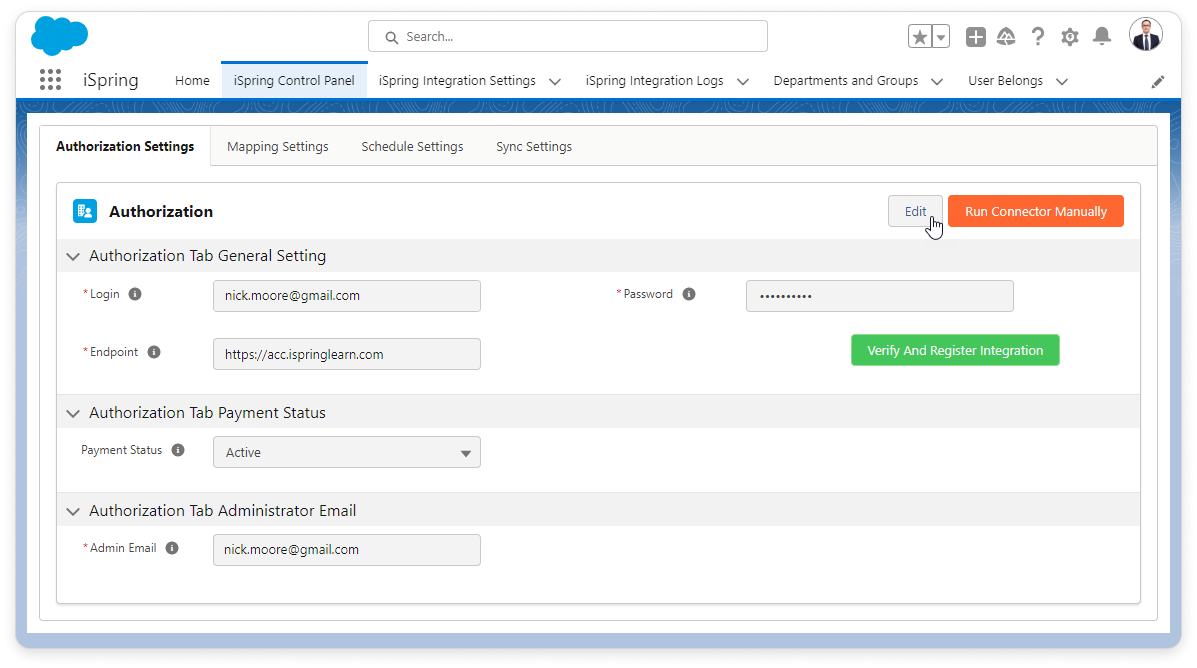Open the Setup gear icon
The height and width of the screenshot is (668, 1197).
coord(1070,37)
